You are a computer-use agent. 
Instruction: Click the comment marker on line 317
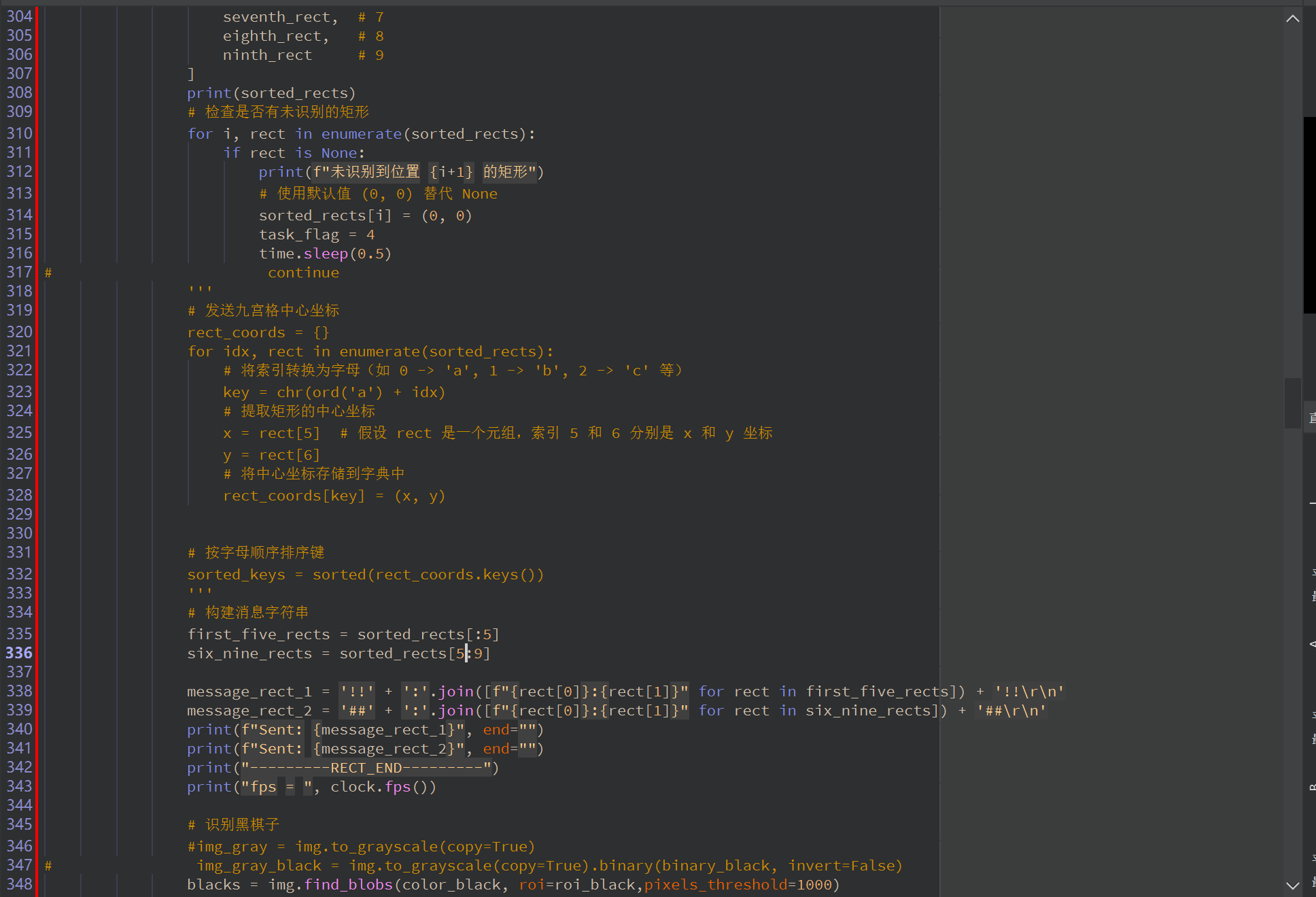point(48,273)
